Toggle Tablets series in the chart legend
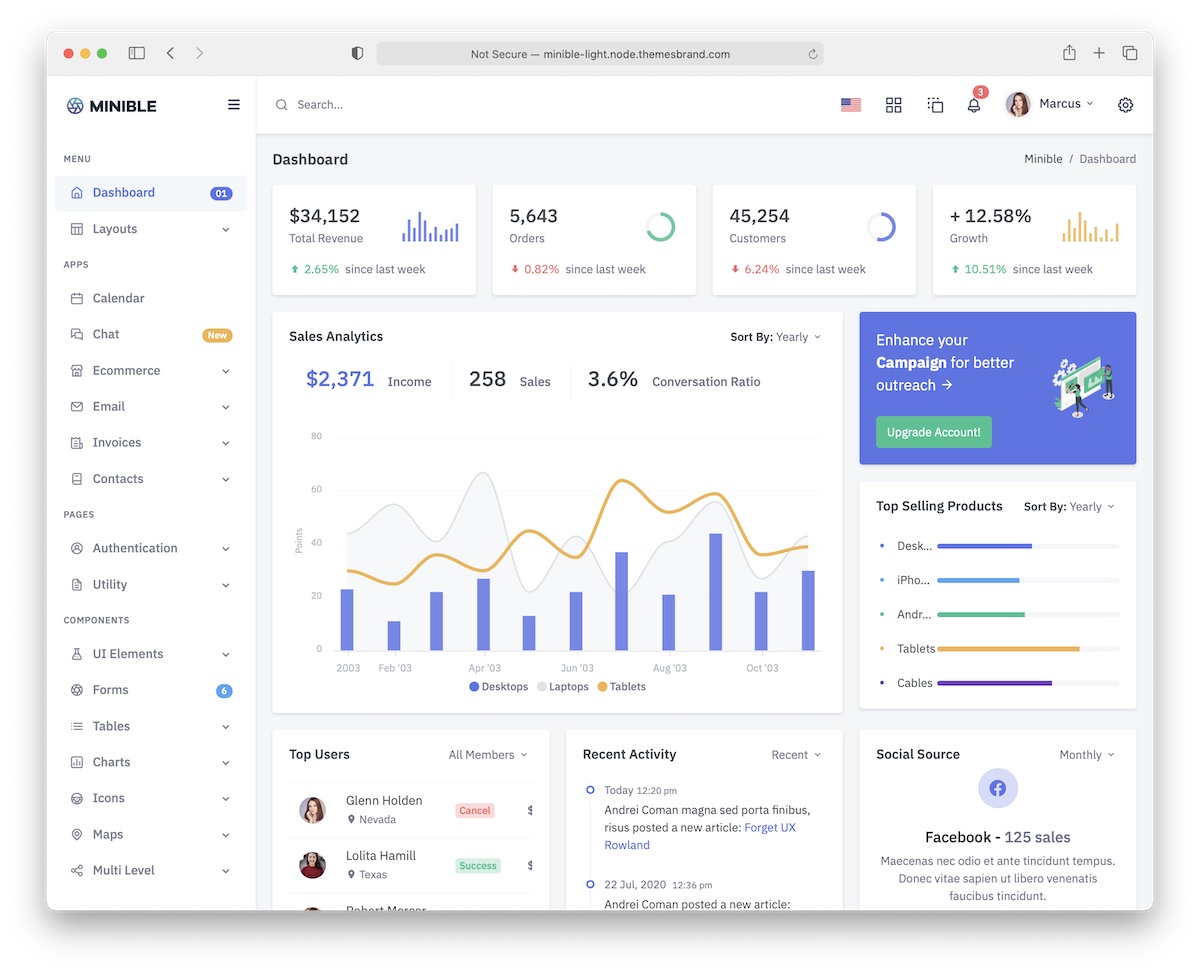This screenshot has height=972, width=1200. 621,686
